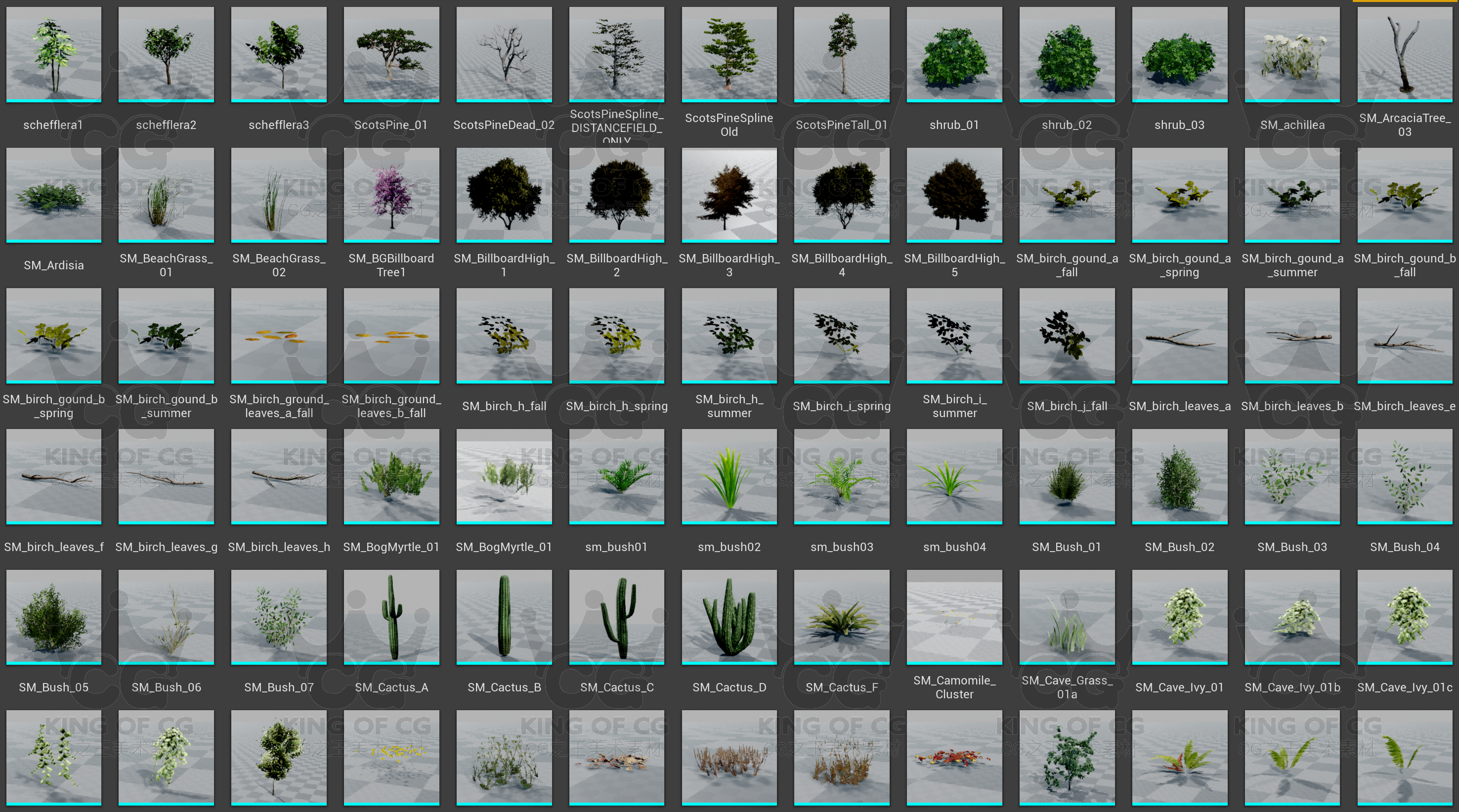Click the SM_Bush_02 asset thumbnail

(1179, 475)
